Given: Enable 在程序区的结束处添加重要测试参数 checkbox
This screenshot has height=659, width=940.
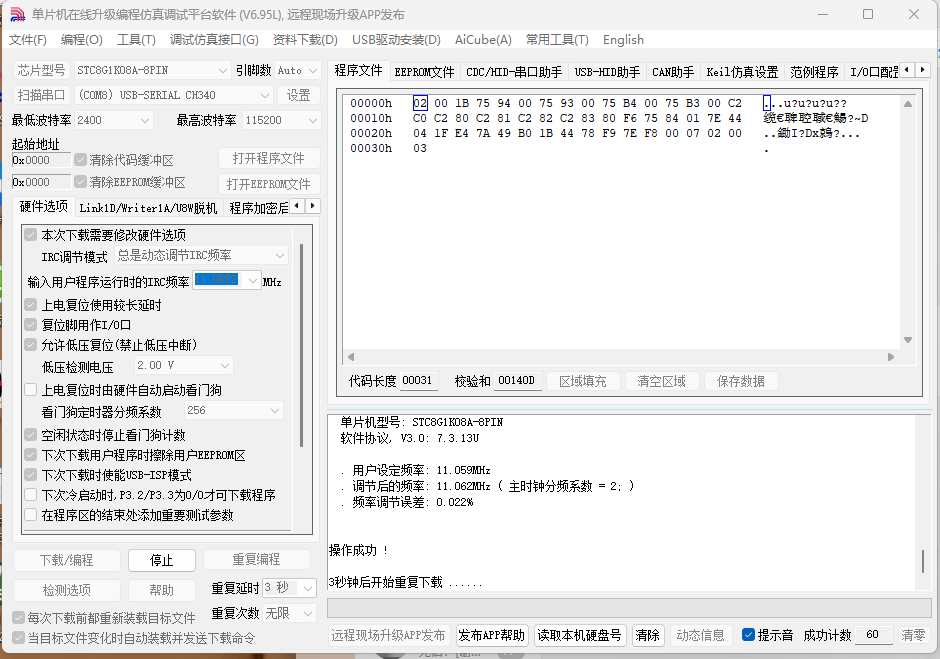Looking at the screenshot, I should pyautogui.click(x=31, y=515).
